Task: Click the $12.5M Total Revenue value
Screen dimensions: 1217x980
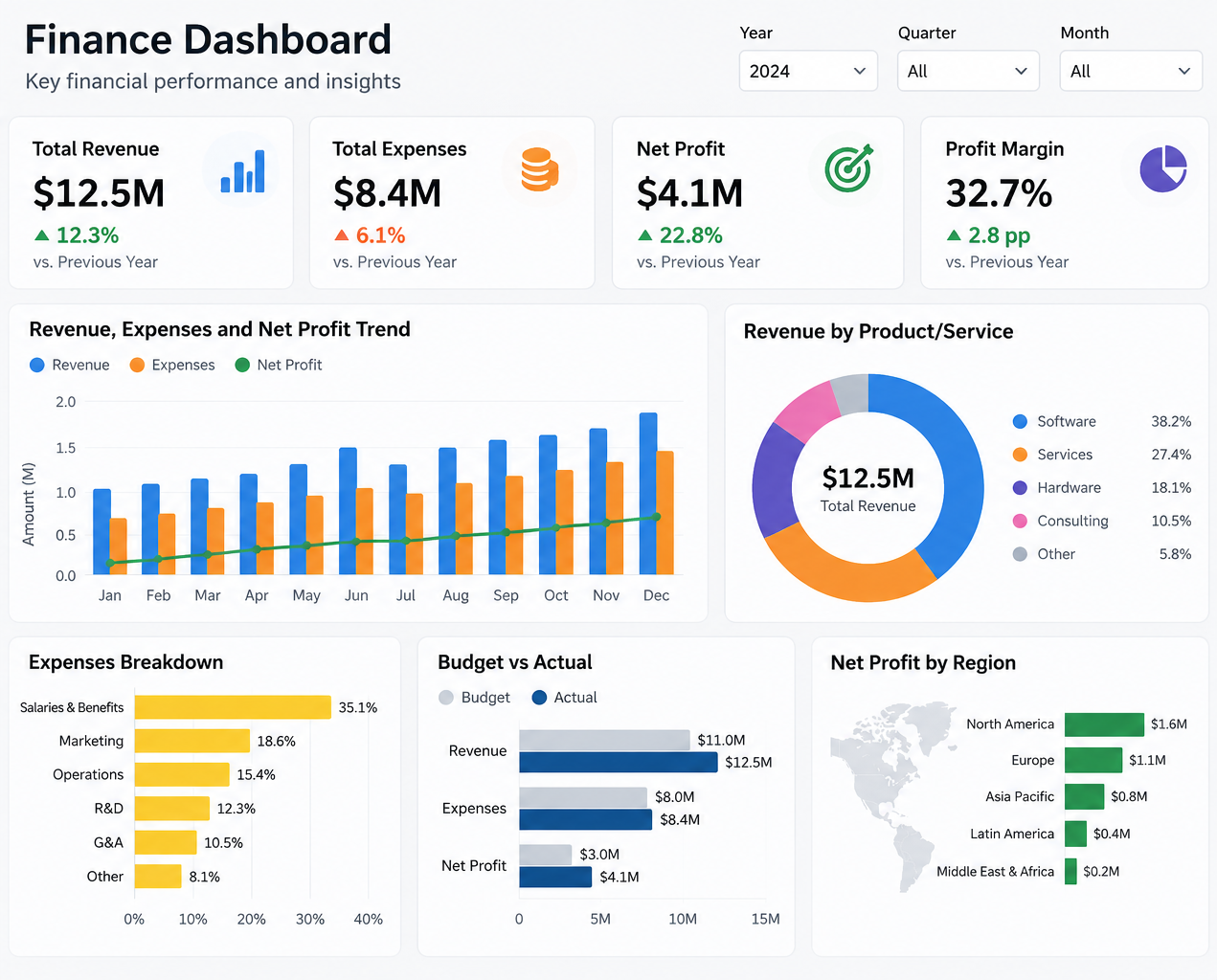Action: click(99, 193)
